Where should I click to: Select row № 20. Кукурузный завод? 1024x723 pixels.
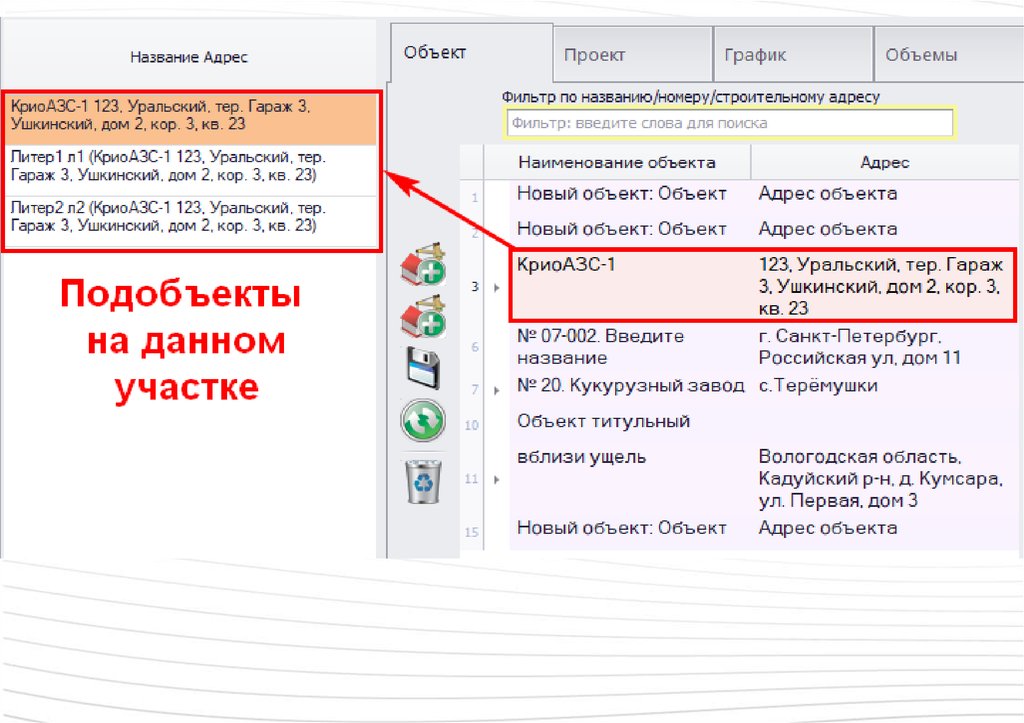(630, 385)
